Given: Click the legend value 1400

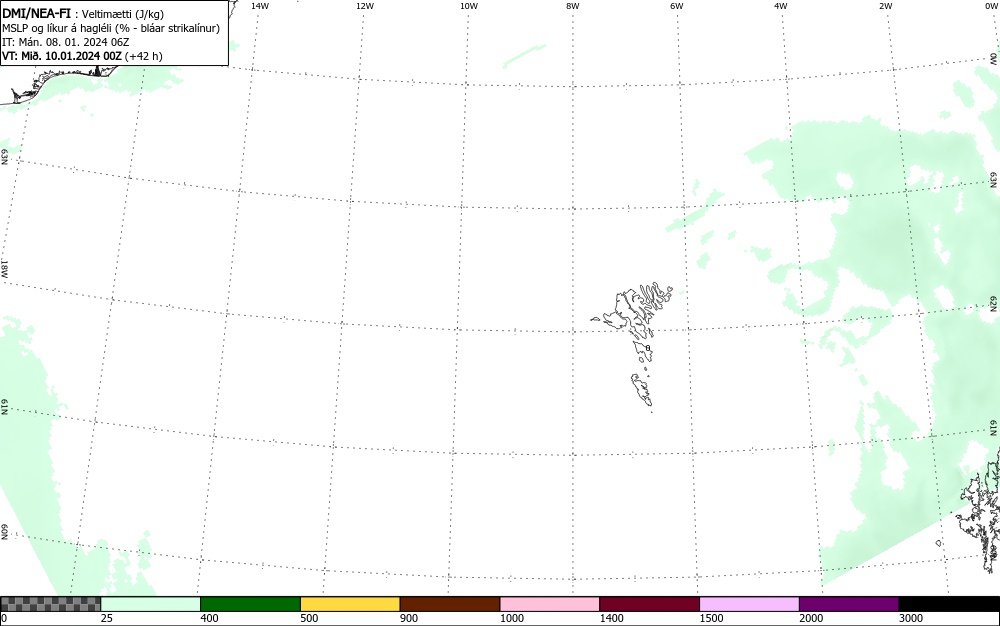Looking at the screenshot, I should pyautogui.click(x=612, y=618).
